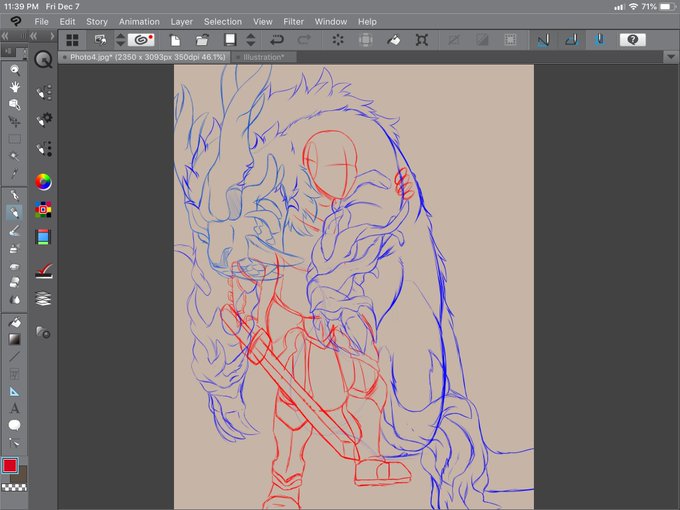The image size is (680, 510).
Task: Open the Color Set palette
Action: click(x=43, y=209)
